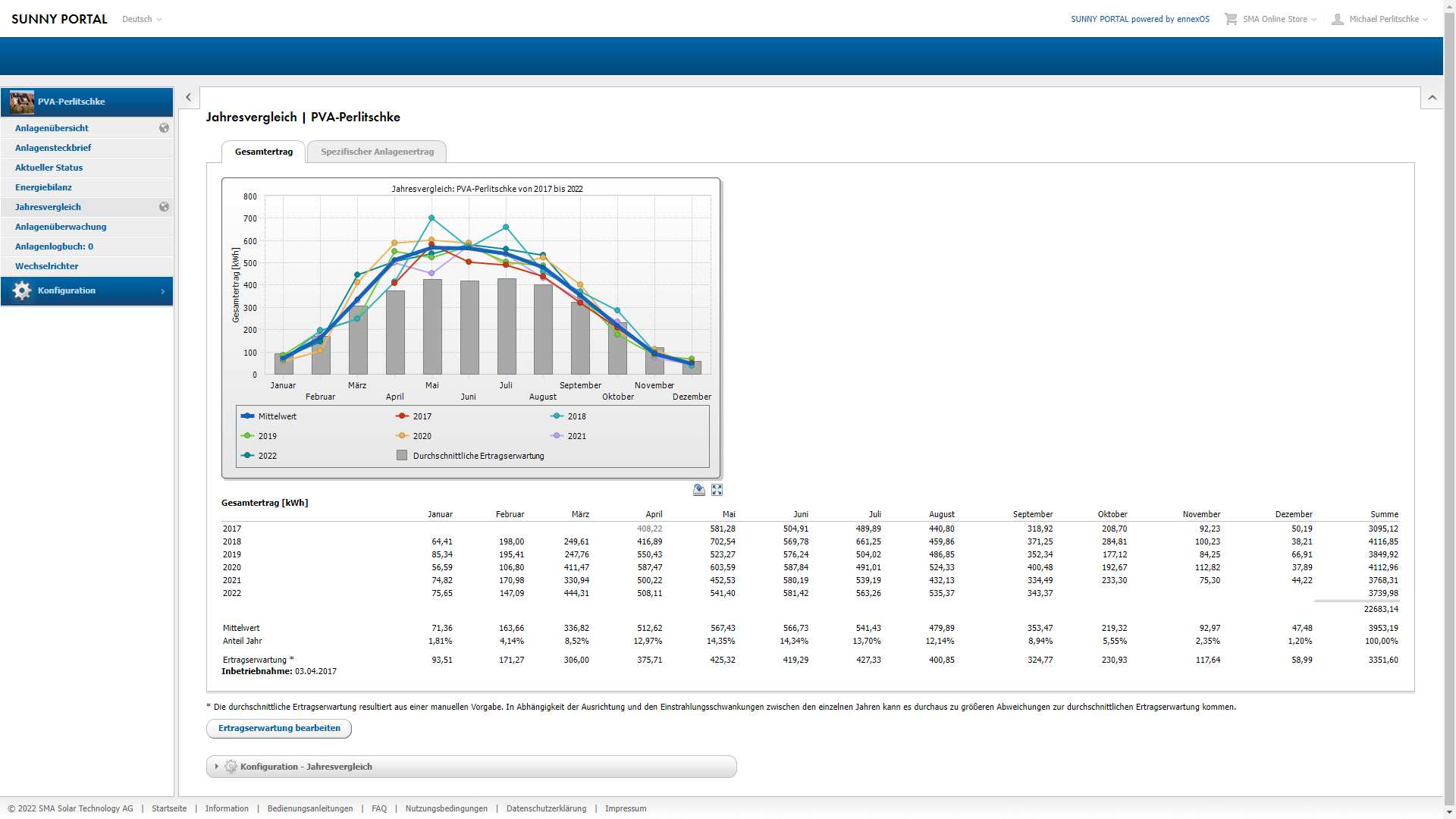1456x819 pixels.
Task: Click the chart fullscreen expand icon
Action: (717, 491)
